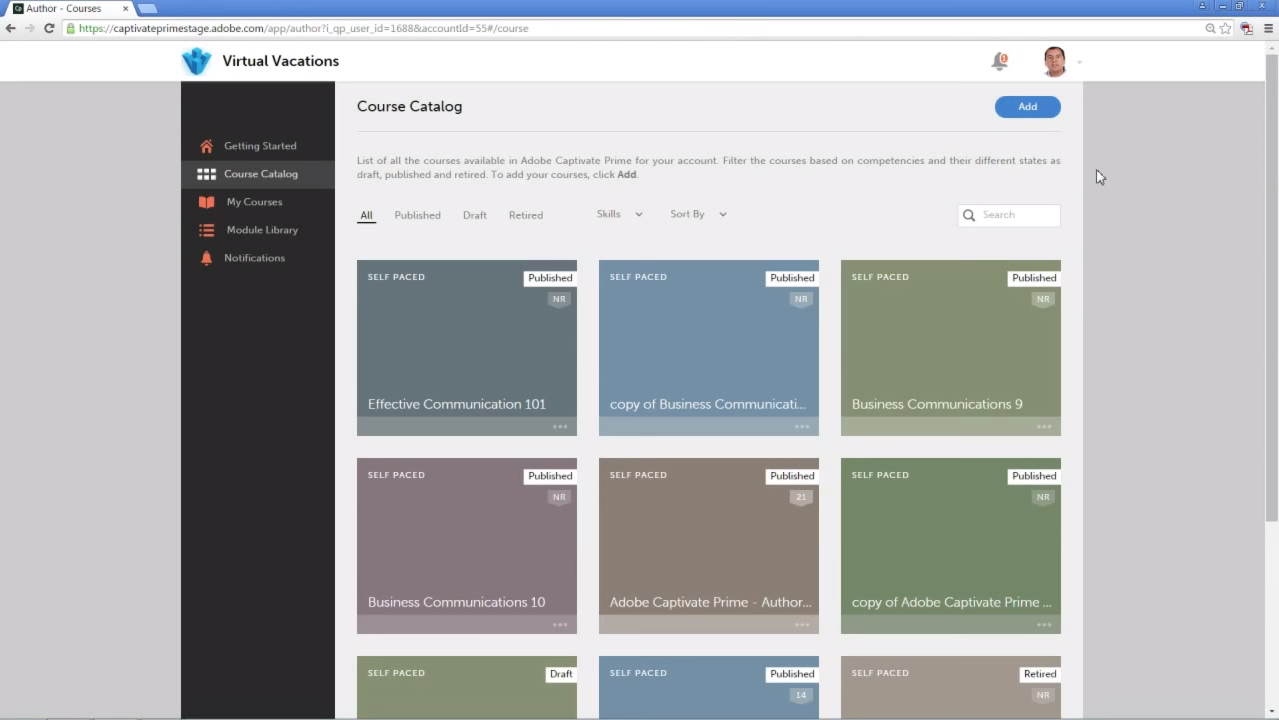1279x720 pixels.
Task: Select the Retired filter tab
Action: [525, 215]
